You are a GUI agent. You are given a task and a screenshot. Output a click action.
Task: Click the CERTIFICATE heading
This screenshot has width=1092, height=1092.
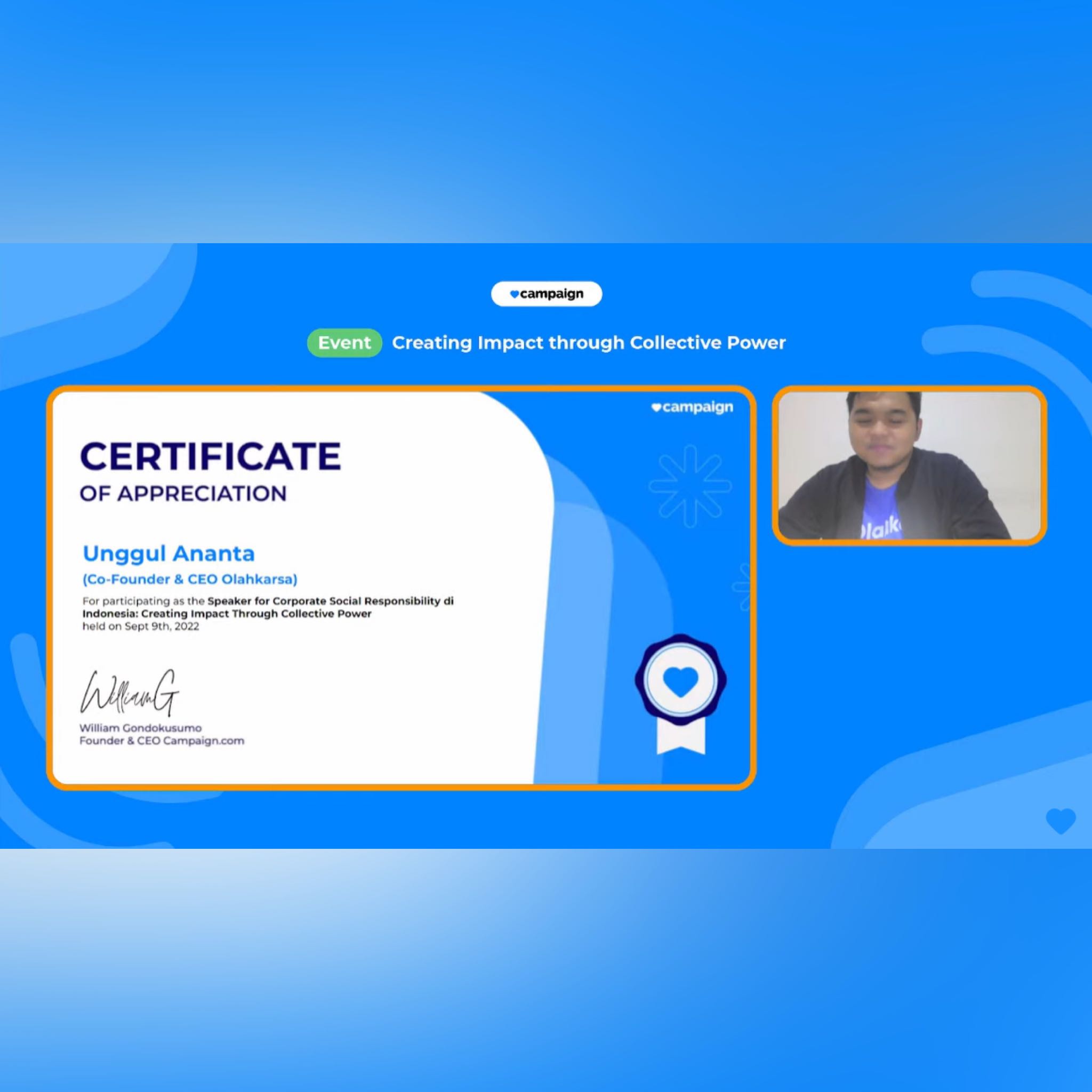(210, 456)
